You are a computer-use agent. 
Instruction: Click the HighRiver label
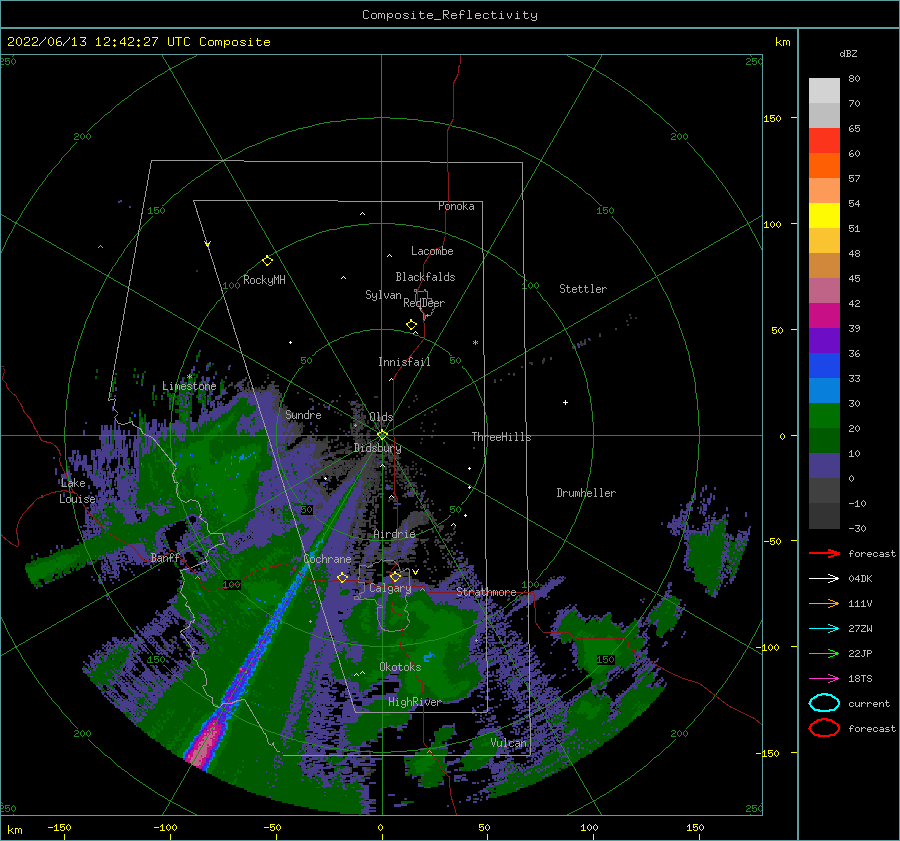[415, 702]
